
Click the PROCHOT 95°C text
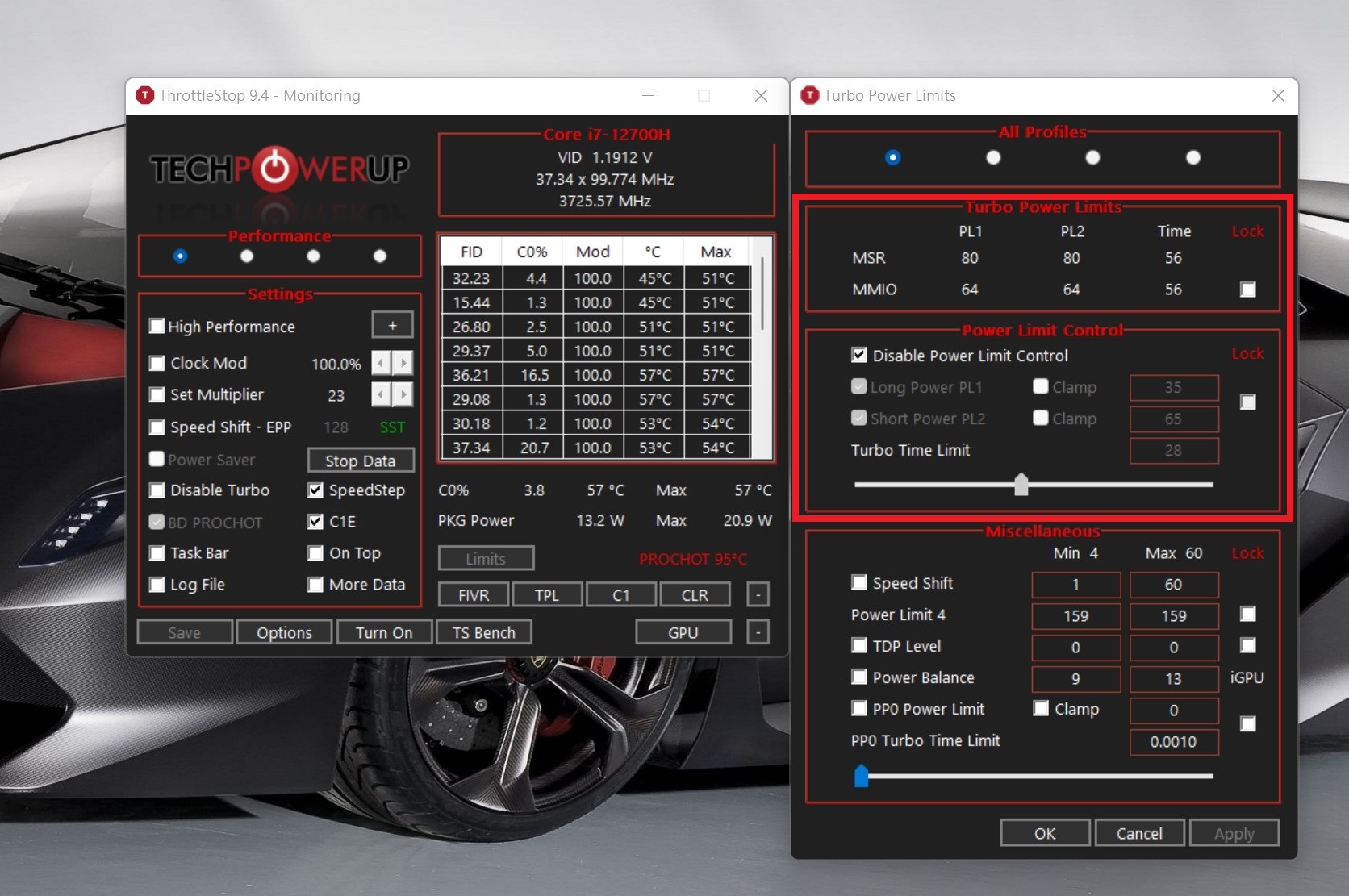[693, 559]
